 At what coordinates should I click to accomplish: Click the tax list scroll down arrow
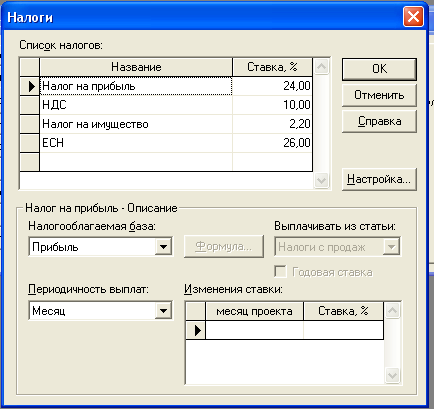click(321, 181)
